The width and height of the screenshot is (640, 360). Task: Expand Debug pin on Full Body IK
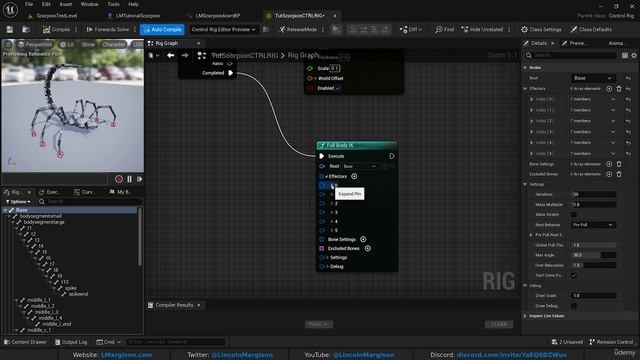coord(327,267)
